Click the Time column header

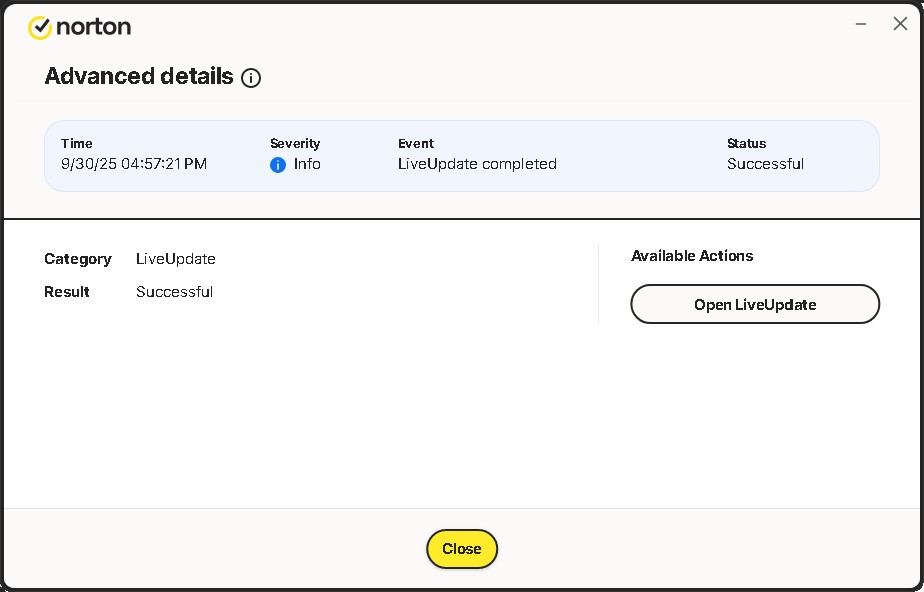pos(76,144)
